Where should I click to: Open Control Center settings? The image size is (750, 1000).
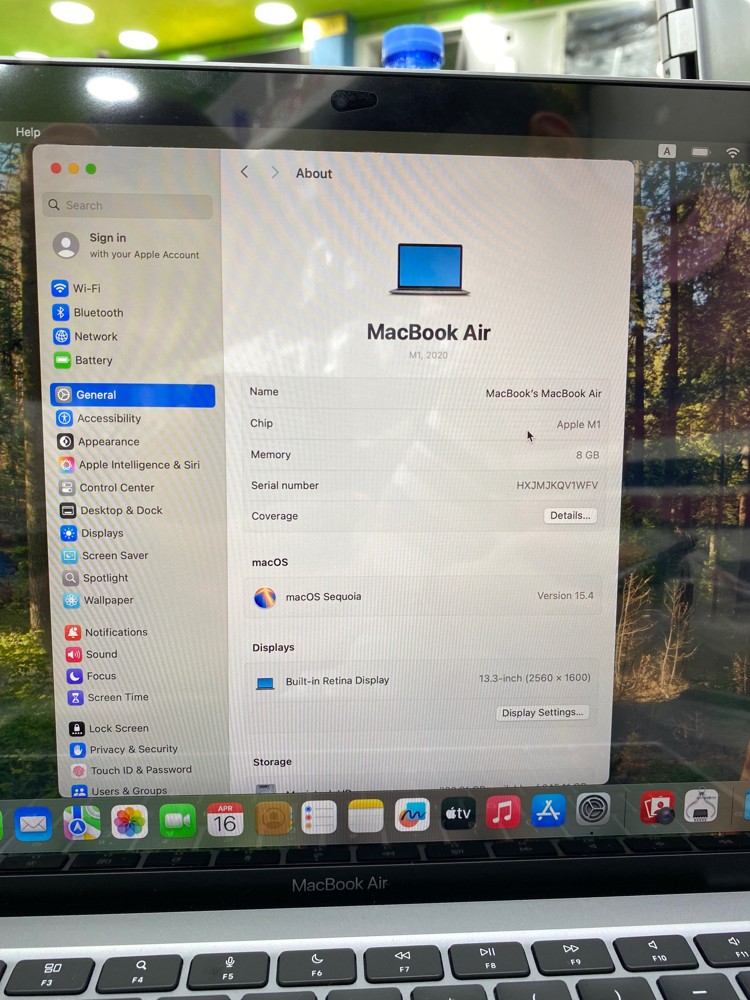[x=107, y=488]
